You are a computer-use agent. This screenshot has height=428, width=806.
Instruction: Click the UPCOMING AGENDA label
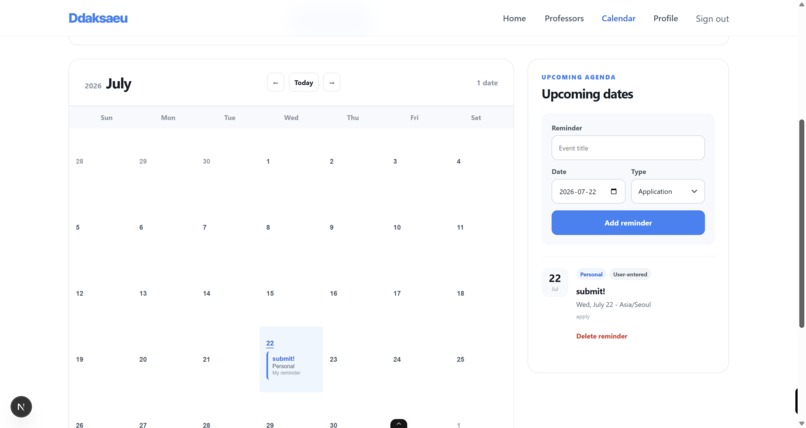pyautogui.click(x=578, y=77)
